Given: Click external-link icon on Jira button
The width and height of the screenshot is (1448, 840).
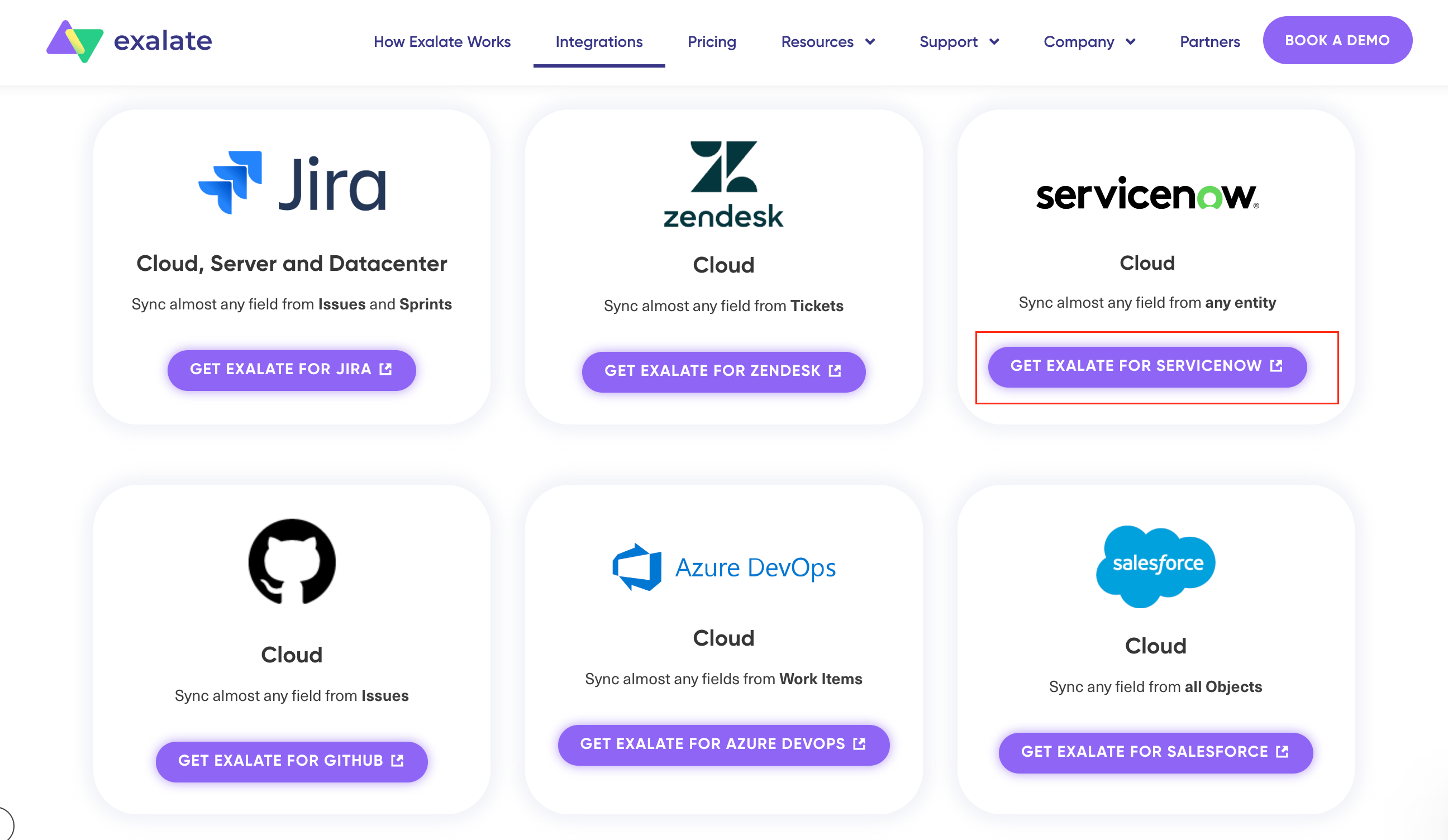Looking at the screenshot, I should (386, 369).
